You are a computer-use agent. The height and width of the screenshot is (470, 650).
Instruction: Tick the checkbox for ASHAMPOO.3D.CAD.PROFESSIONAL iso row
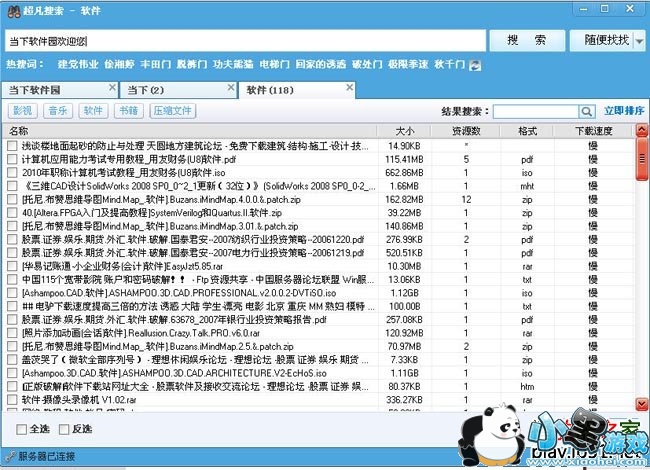tap(12, 293)
